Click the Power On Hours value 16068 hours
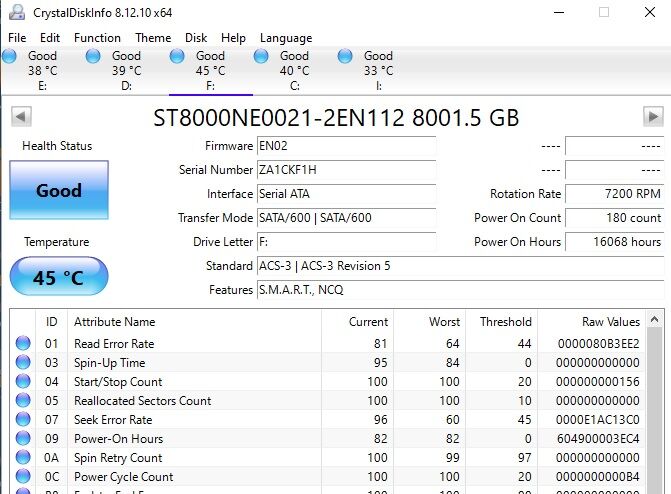This screenshot has height=494, width=671. coord(615,242)
